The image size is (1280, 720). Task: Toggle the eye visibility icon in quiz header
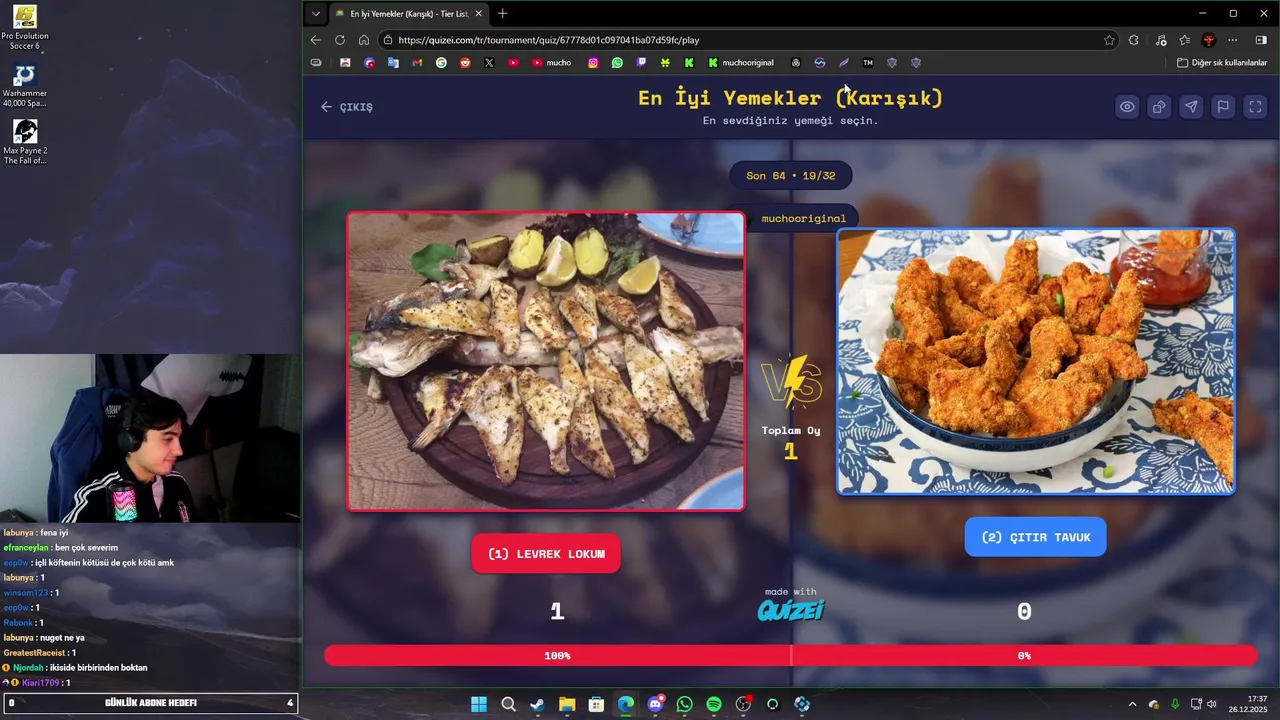click(1127, 107)
